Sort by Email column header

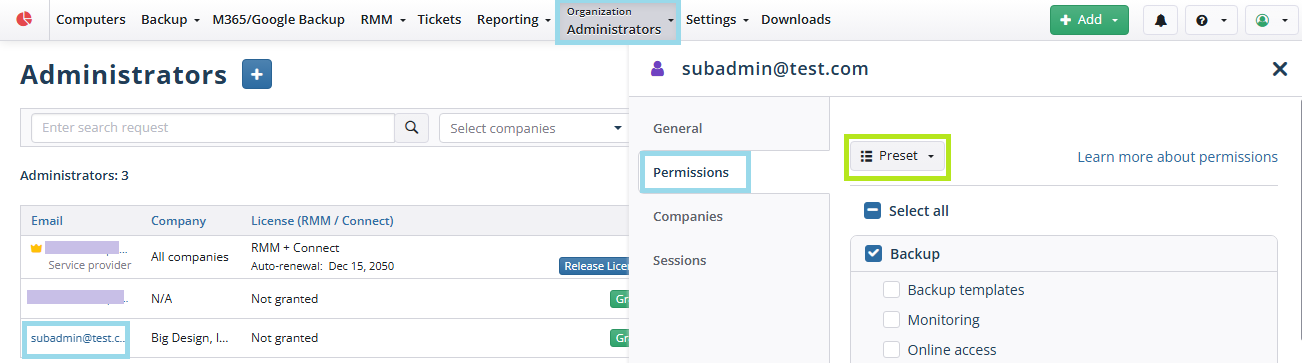coord(46,220)
